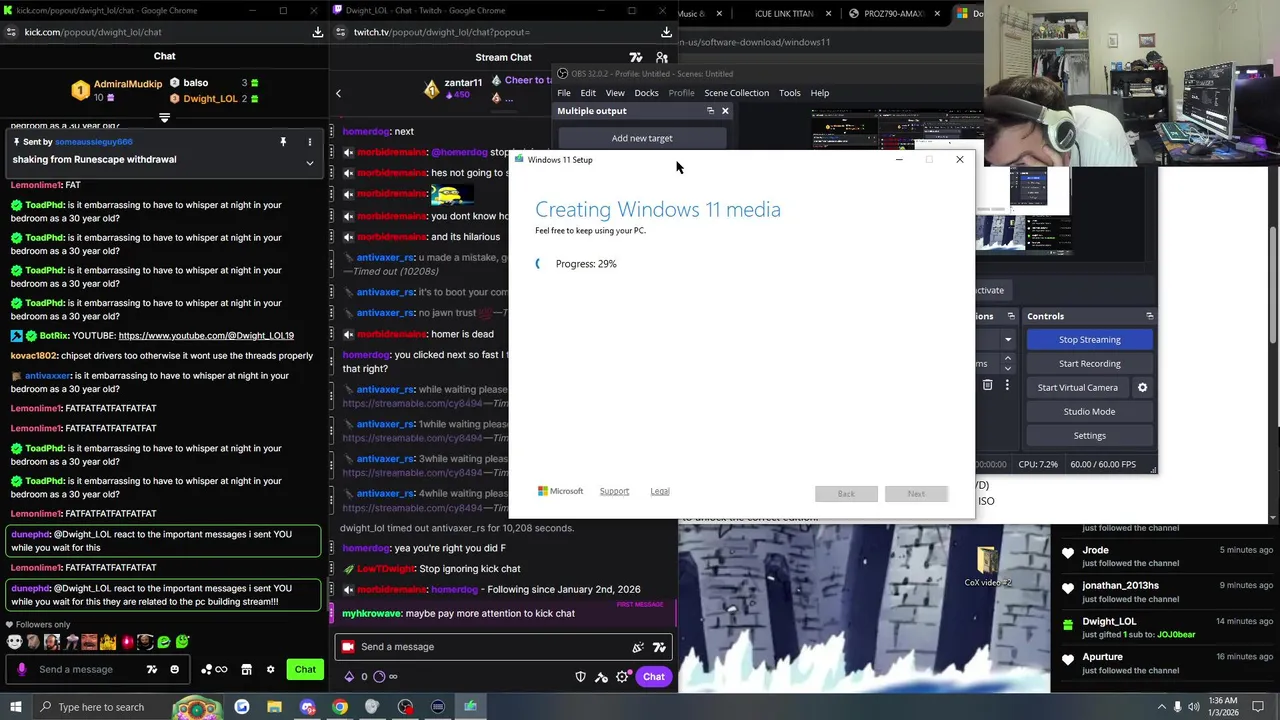Open File Explorer from the taskbar
1280x720 pixels.
click(x=274, y=707)
